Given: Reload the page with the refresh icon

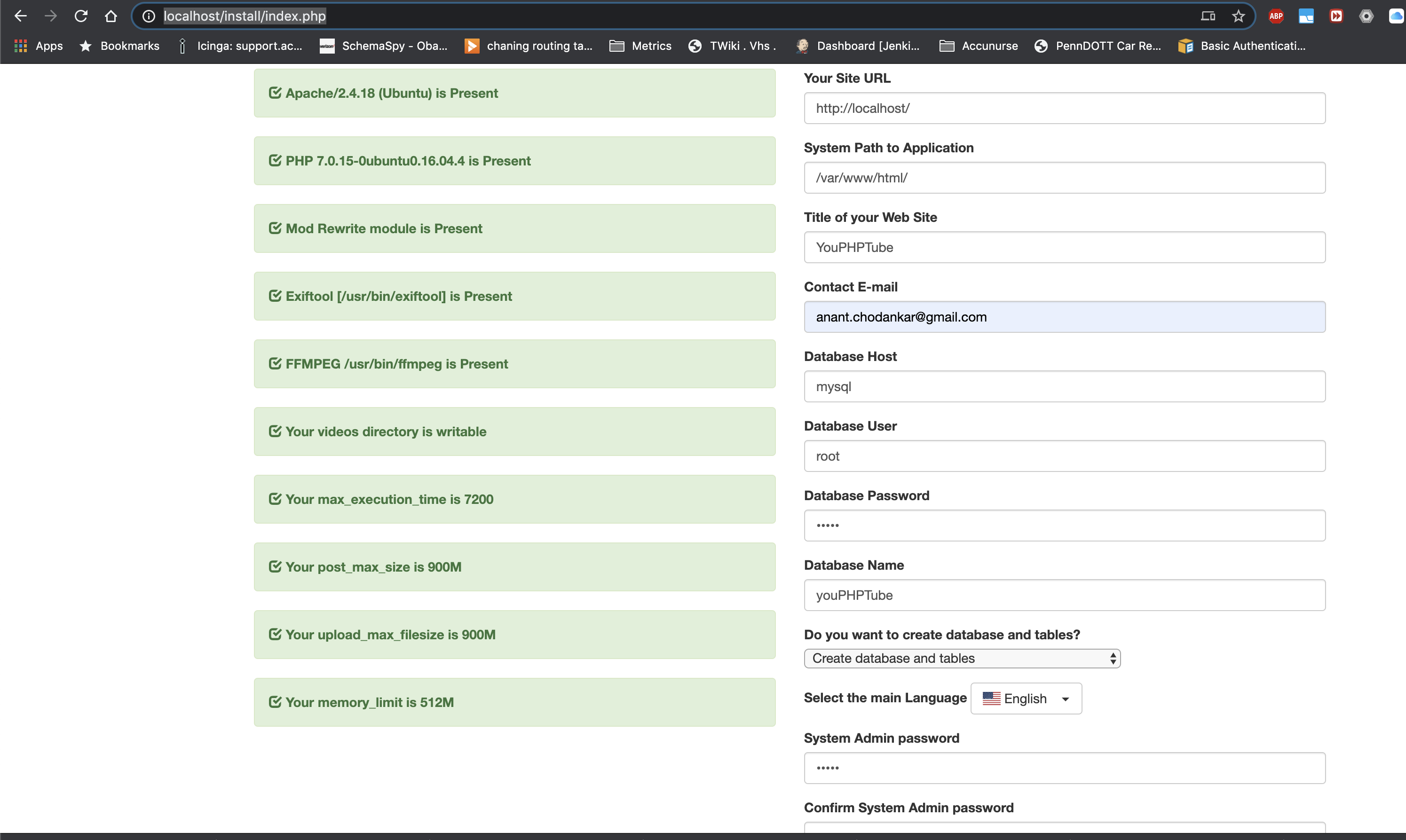Looking at the screenshot, I should (81, 16).
